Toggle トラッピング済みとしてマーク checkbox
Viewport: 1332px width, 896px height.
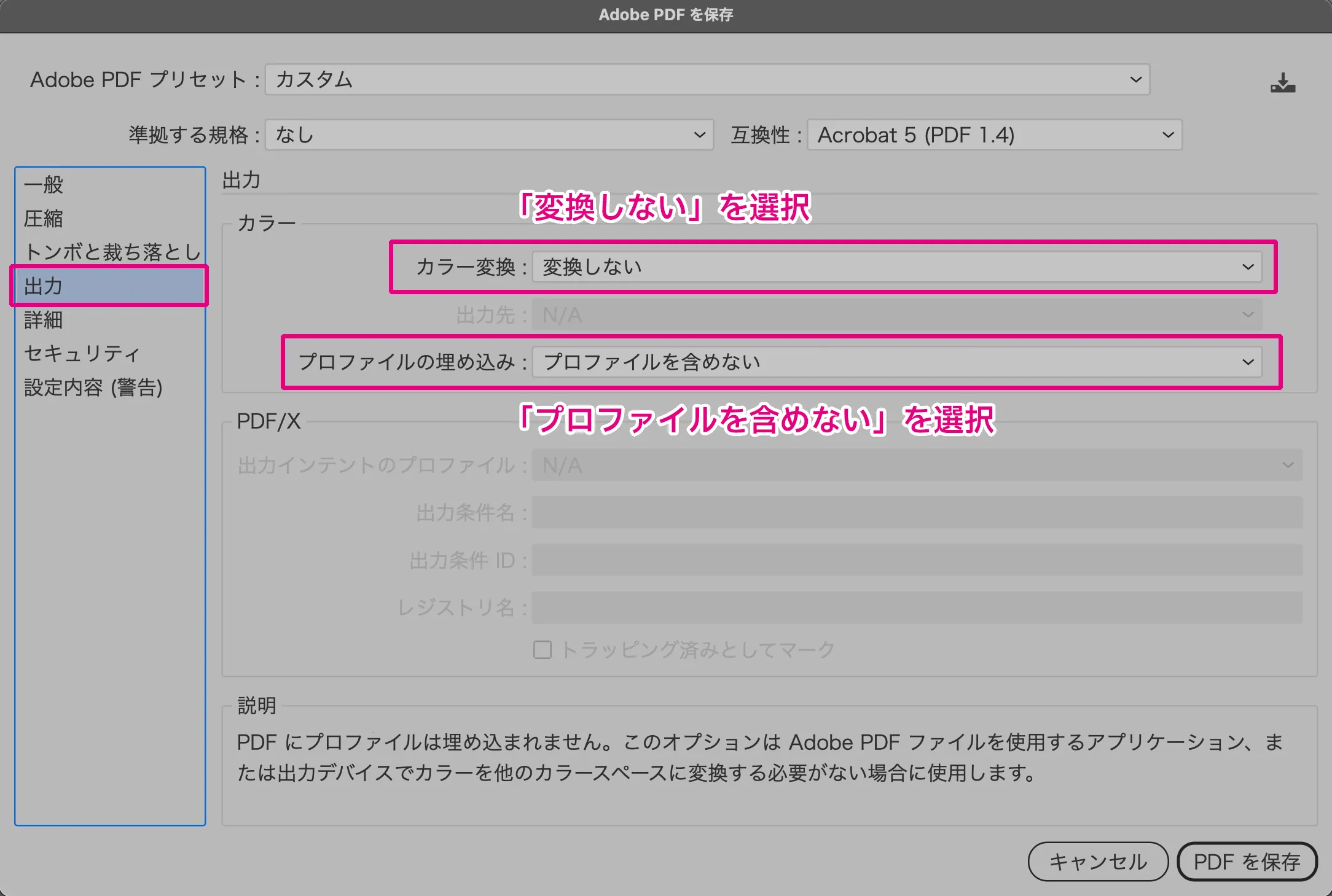click(x=542, y=649)
